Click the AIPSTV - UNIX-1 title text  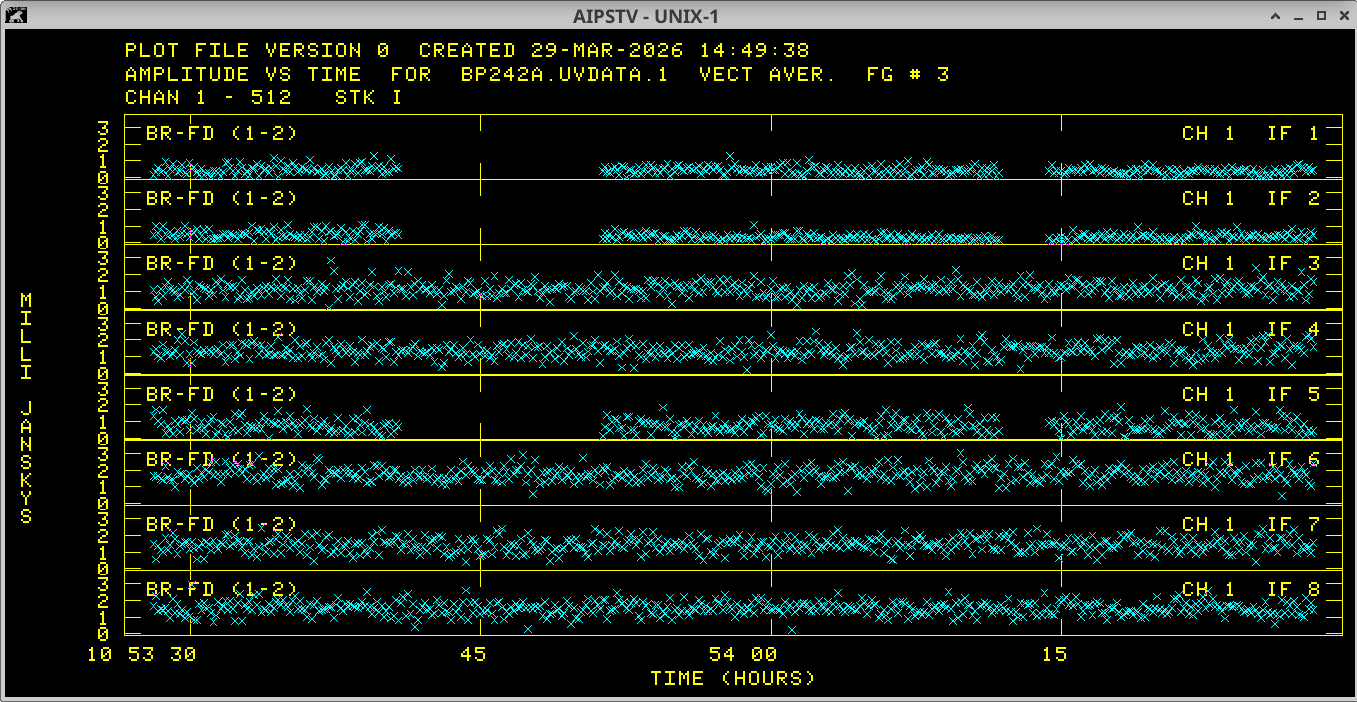click(646, 16)
